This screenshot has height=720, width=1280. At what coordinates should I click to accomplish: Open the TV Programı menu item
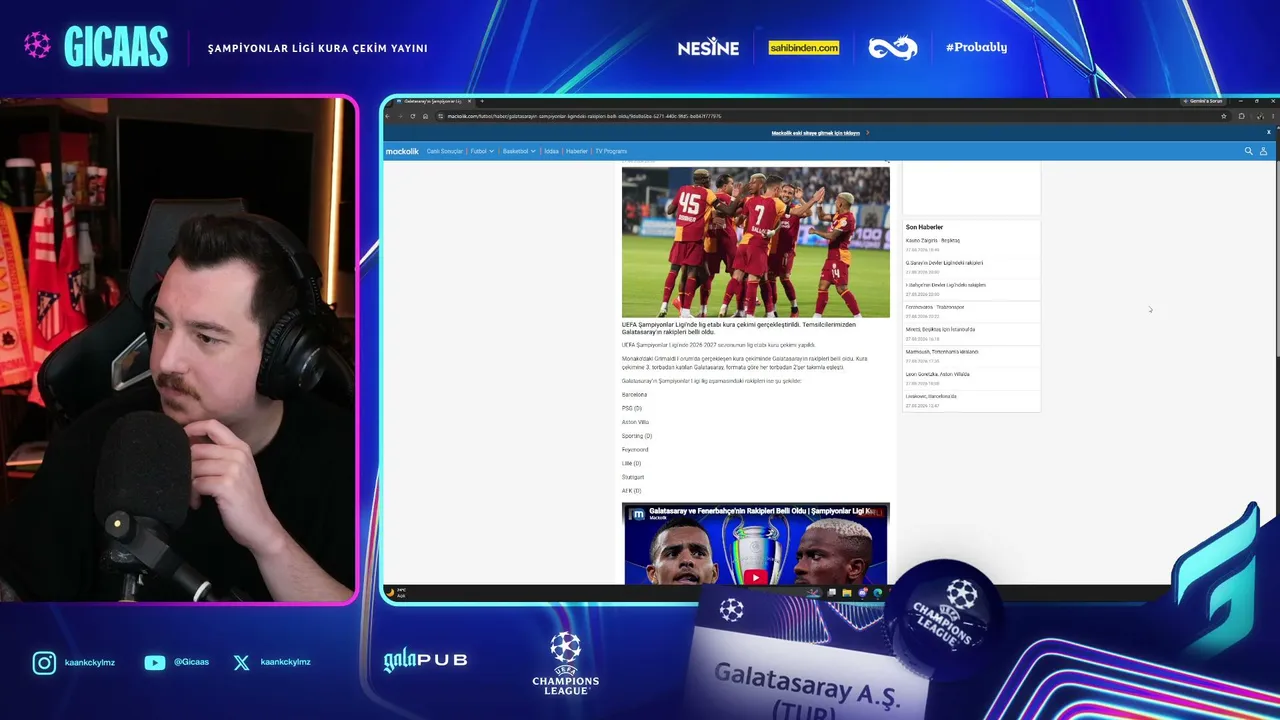click(x=611, y=151)
